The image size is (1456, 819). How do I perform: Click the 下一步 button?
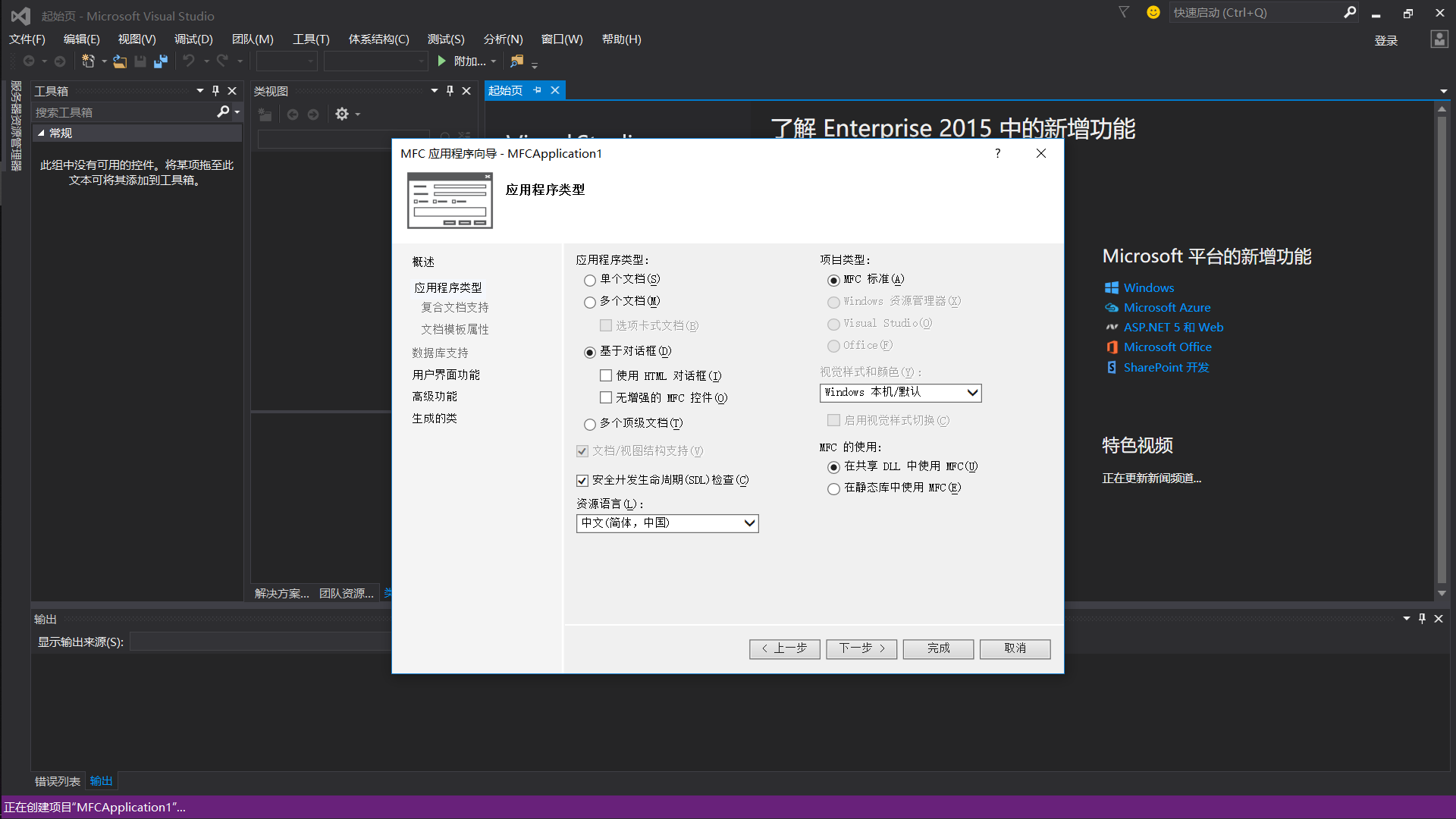click(861, 648)
